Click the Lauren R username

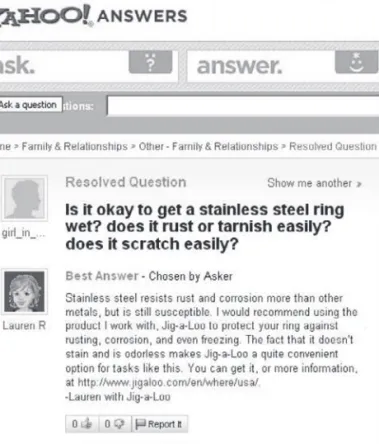pyautogui.click(x=24, y=325)
